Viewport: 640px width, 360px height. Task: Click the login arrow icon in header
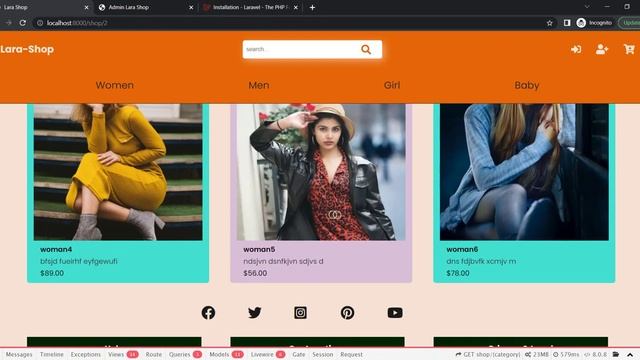click(576, 49)
